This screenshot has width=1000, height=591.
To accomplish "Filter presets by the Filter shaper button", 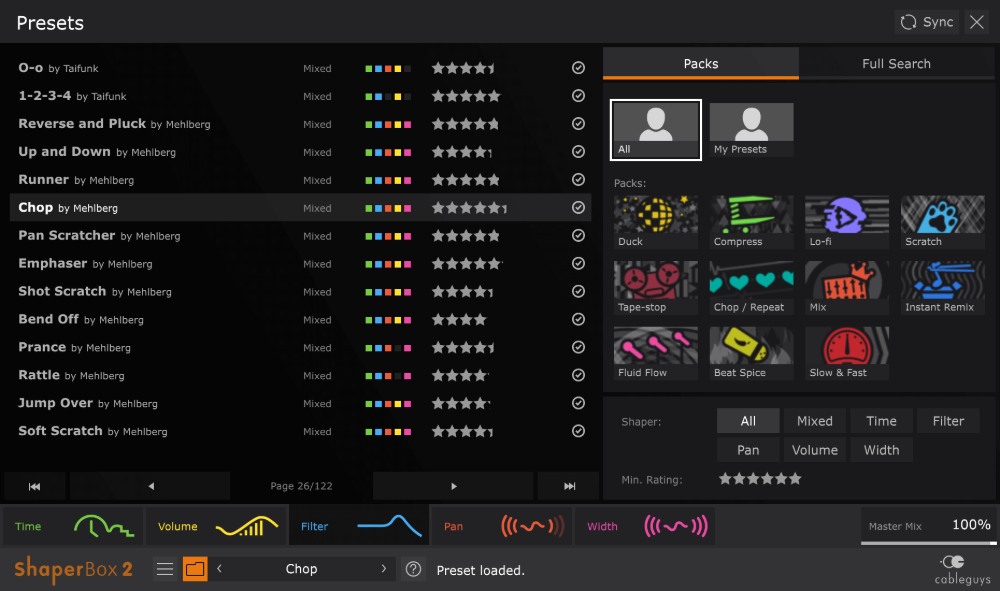I will click(x=948, y=421).
